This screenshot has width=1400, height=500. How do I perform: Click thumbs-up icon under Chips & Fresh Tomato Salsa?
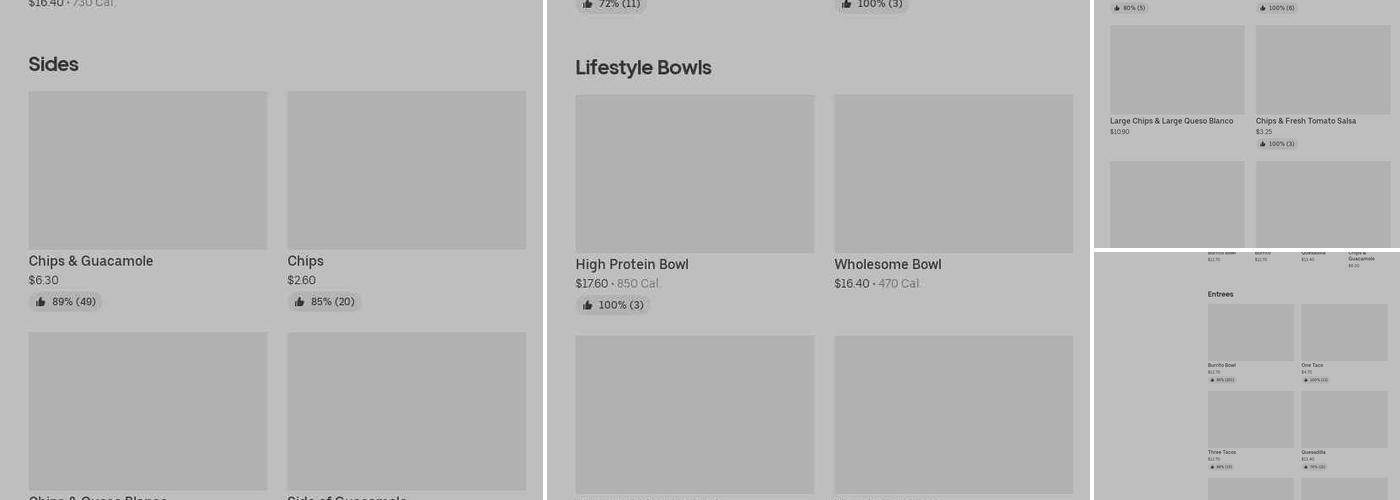(x=1263, y=144)
